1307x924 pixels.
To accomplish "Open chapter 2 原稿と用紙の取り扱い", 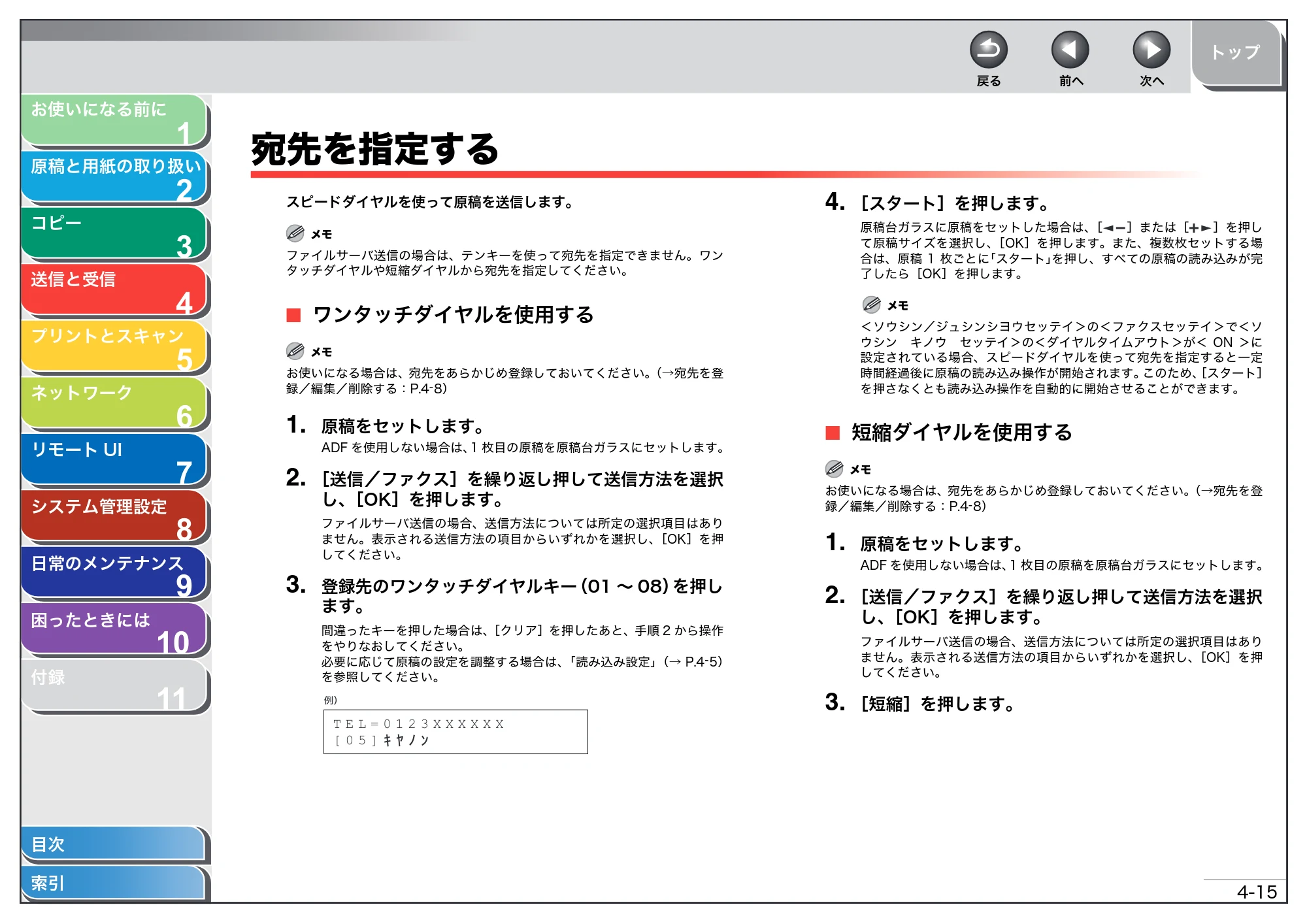I will pos(114,177).
